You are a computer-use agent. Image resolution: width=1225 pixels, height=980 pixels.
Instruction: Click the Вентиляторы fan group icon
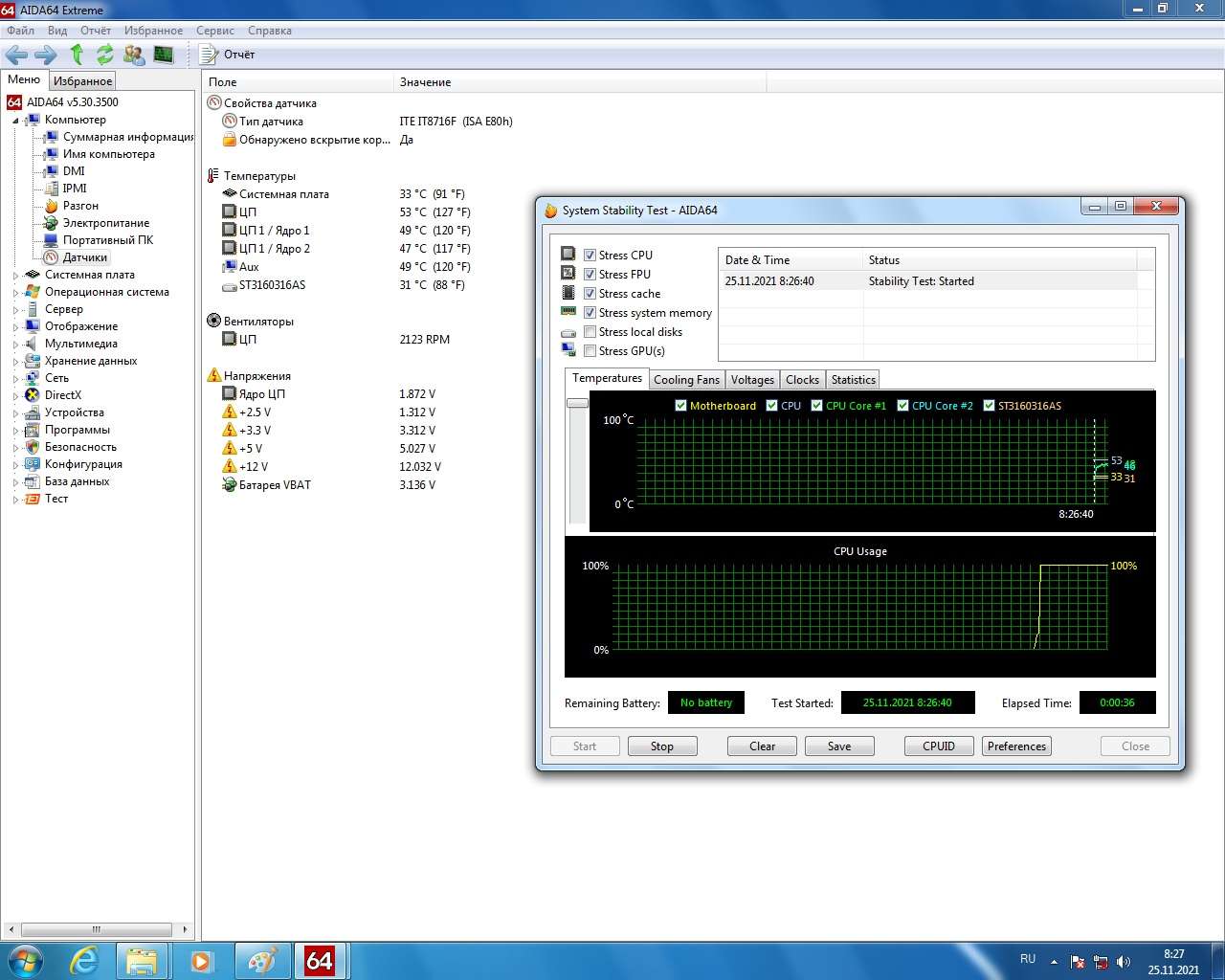pos(213,322)
